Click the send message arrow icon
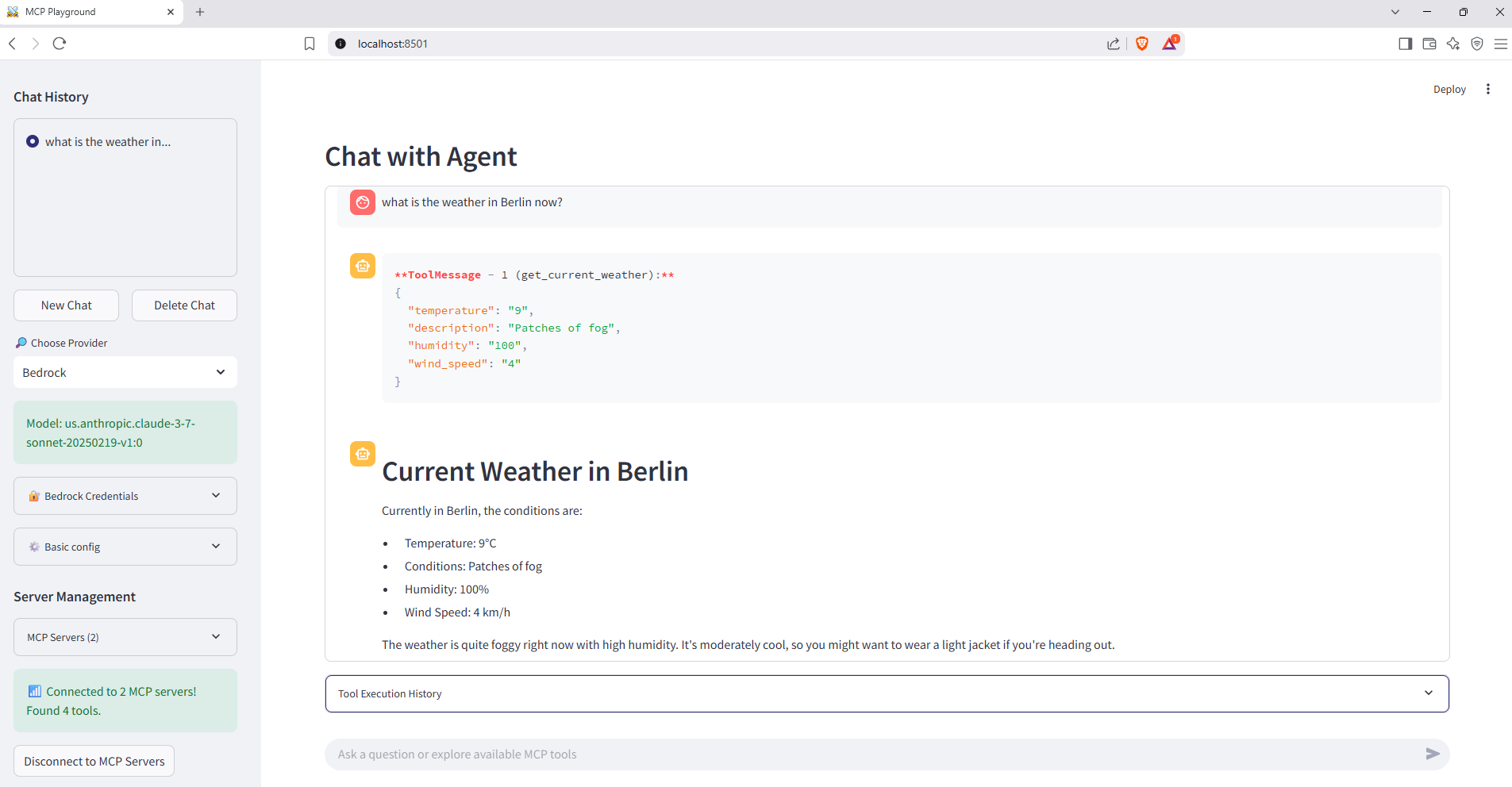The width and height of the screenshot is (1512, 787). tap(1433, 754)
